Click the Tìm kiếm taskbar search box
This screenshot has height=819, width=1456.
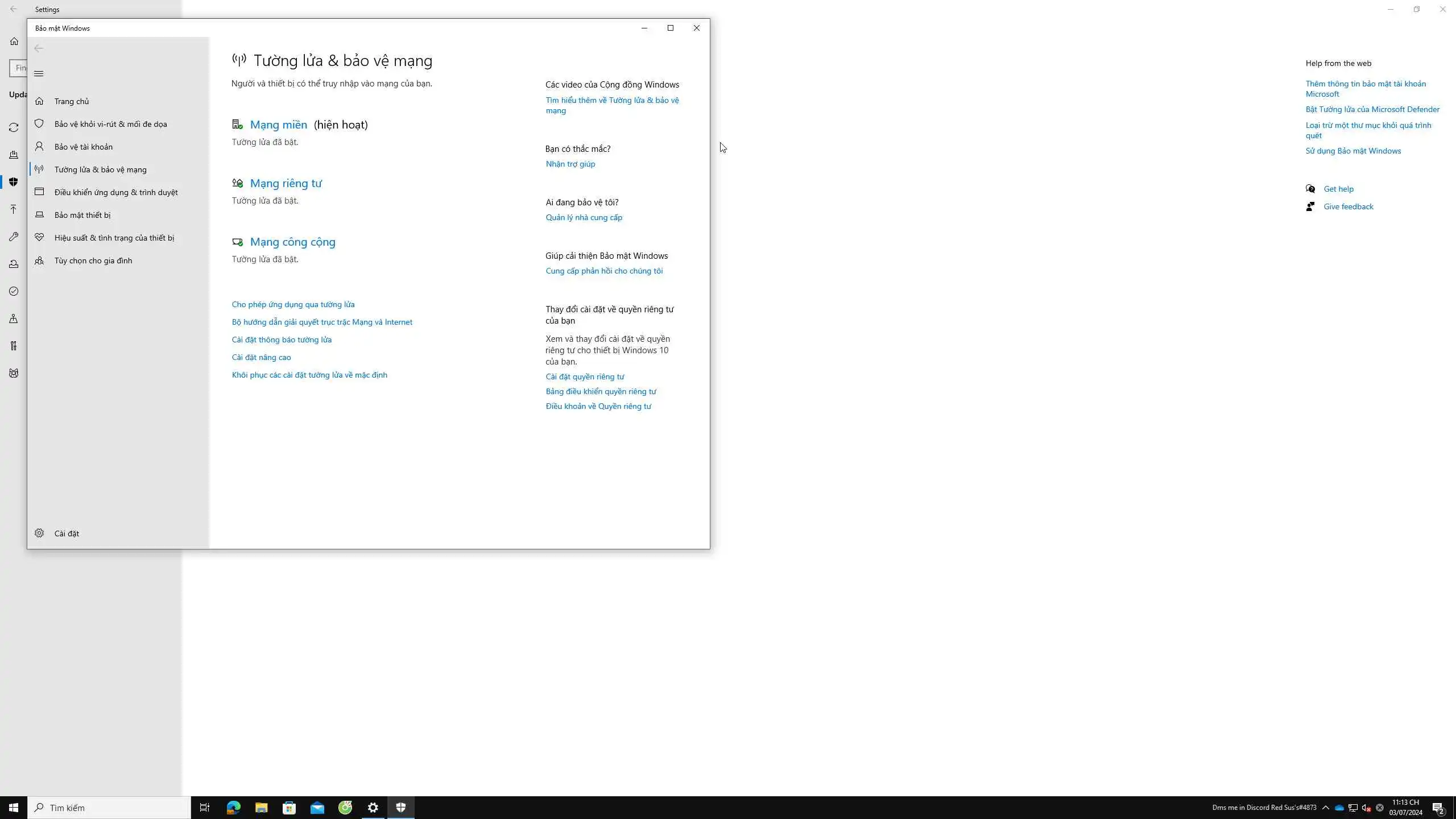click(109, 808)
